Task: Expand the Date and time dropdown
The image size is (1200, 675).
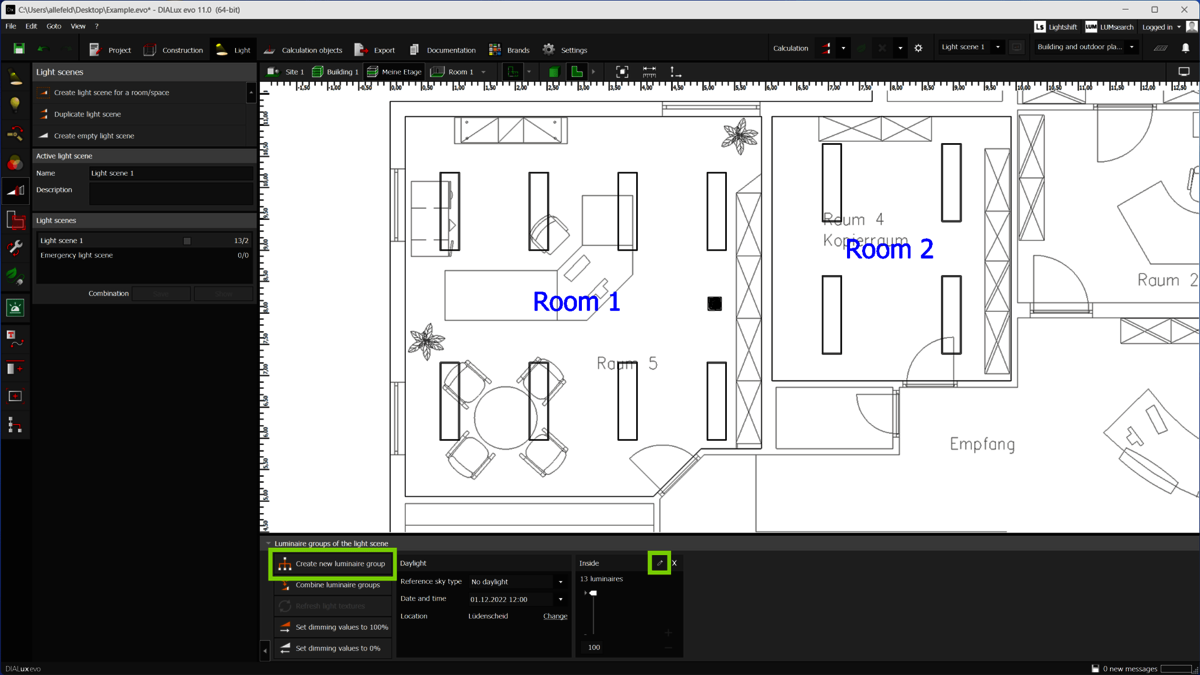Action: click(560, 600)
